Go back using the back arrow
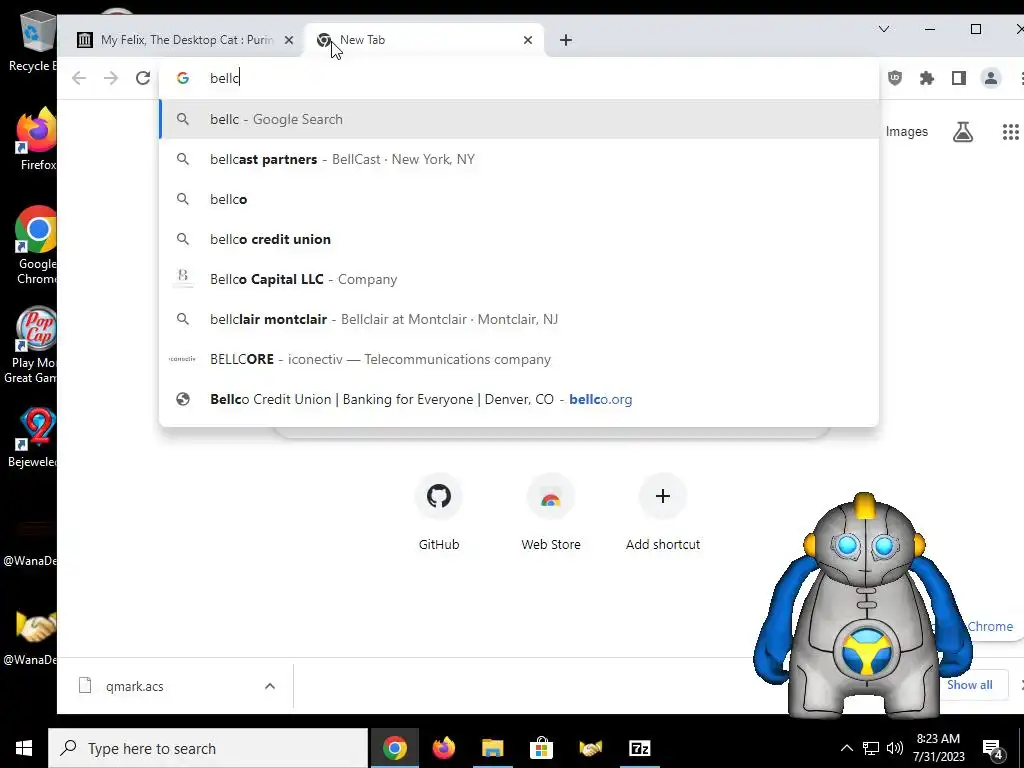The width and height of the screenshot is (1024, 768). click(79, 78)
